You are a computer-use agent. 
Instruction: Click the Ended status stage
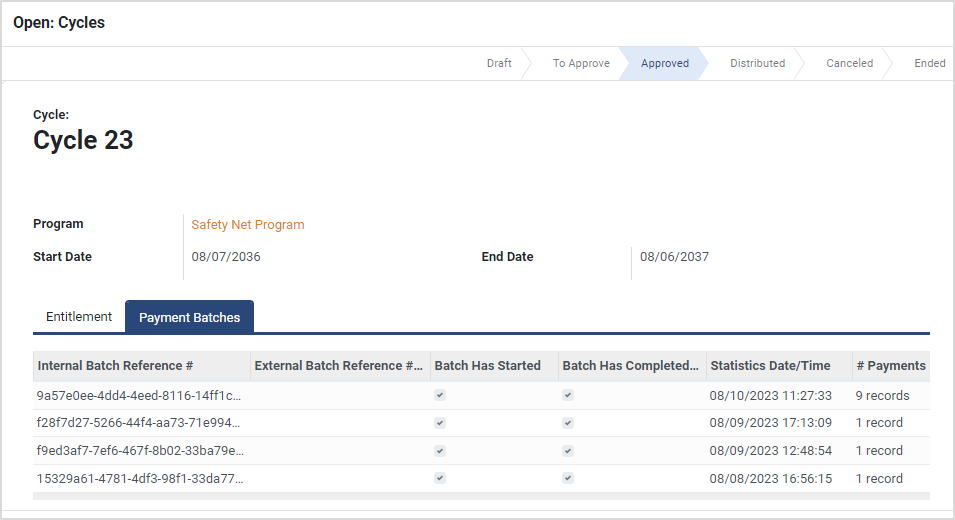[929, 63]
